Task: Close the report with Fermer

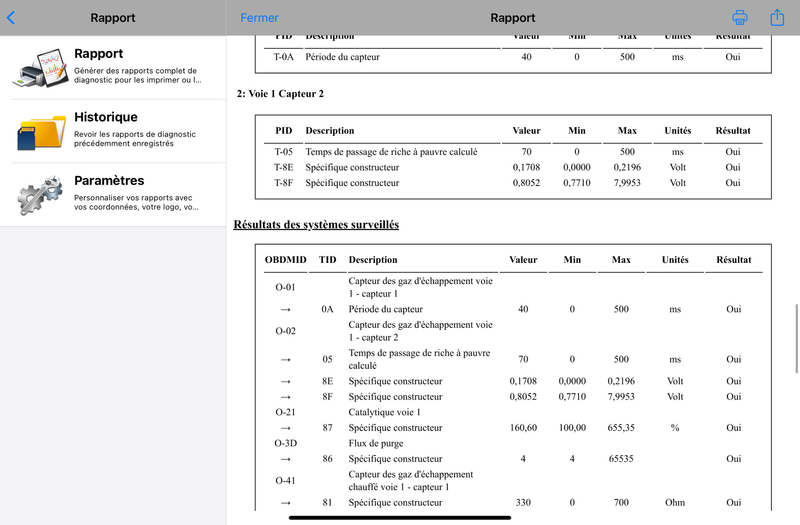Action: pos(259,18)
